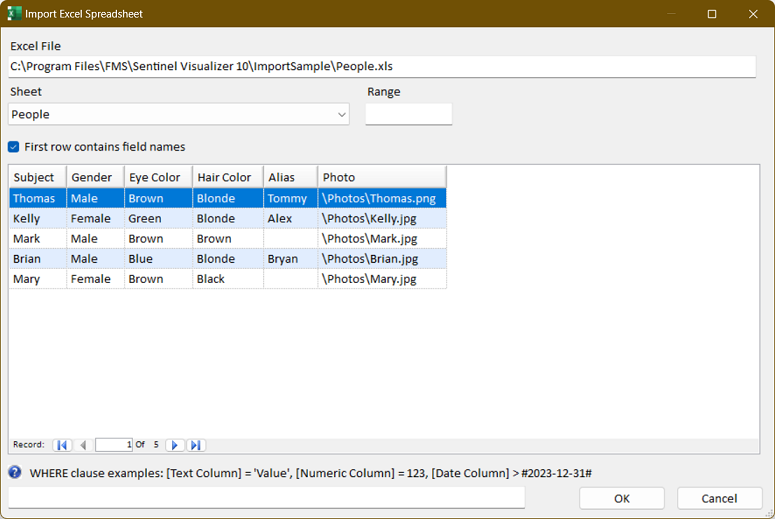Viewport: 775px width, 519px height.
Task: Click the Cancel button
Action: [719, 498]
